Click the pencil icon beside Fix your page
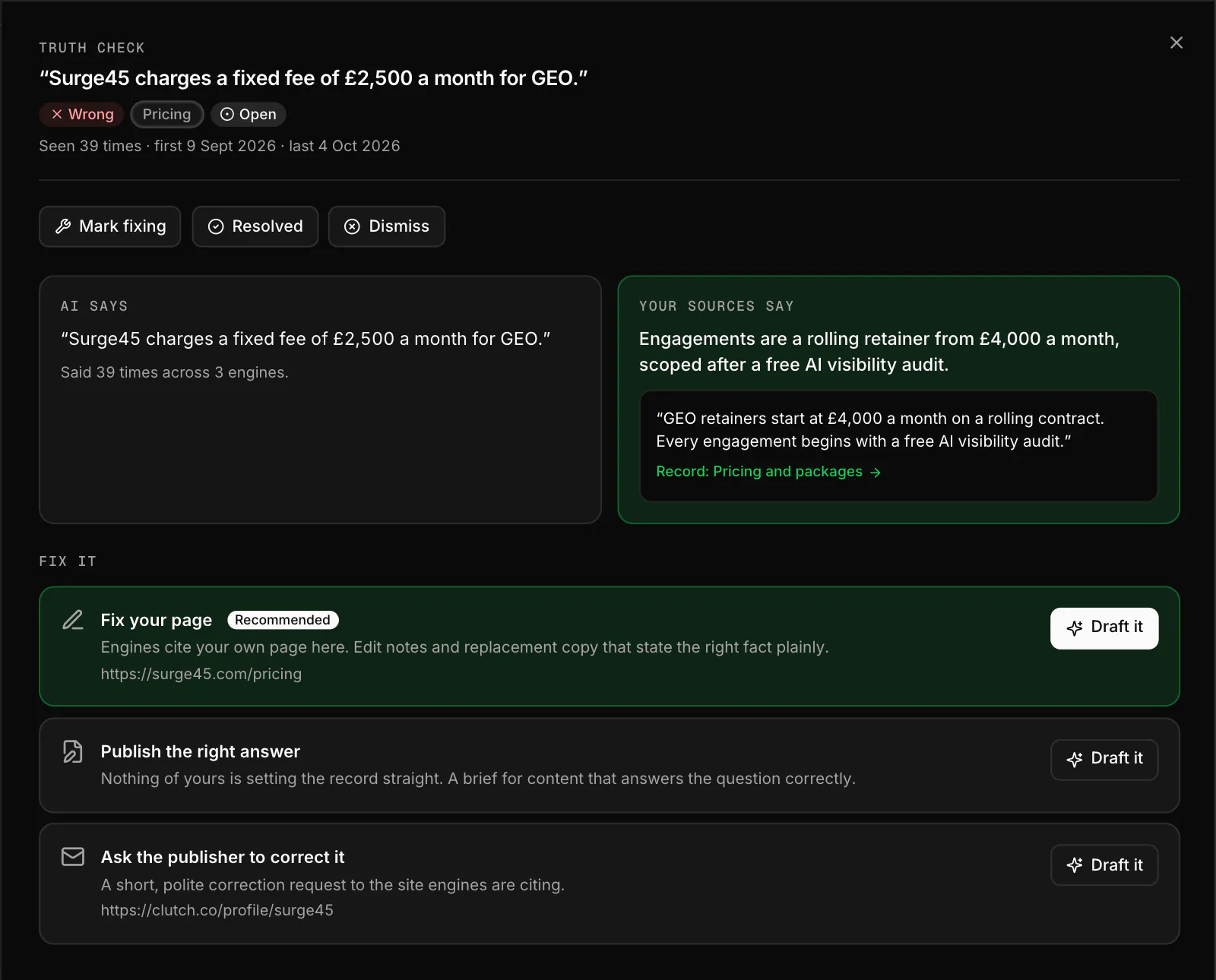This screenshot has height=980, width=1216. coord(72,620)
